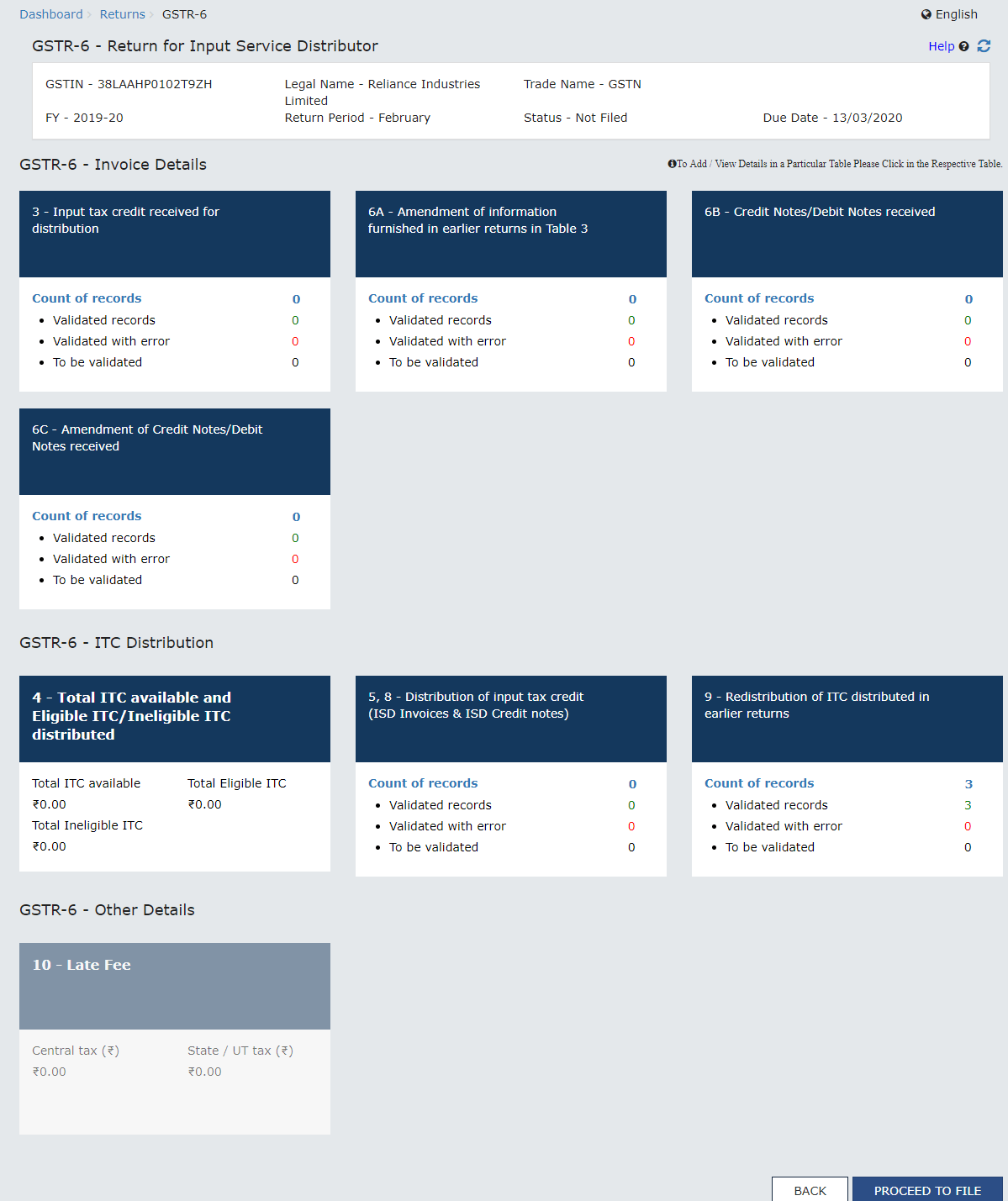Open 6A Amendment of information tile

tap(510, 234)
